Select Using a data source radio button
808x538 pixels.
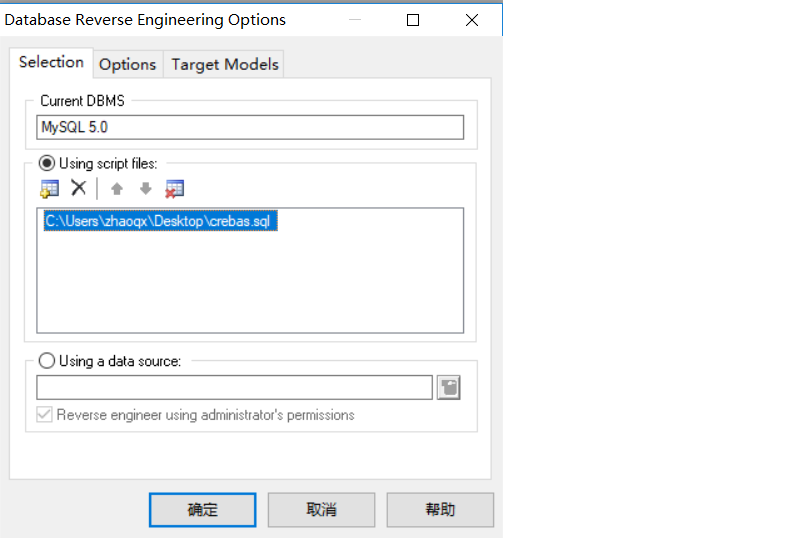(x=46, y=361)
